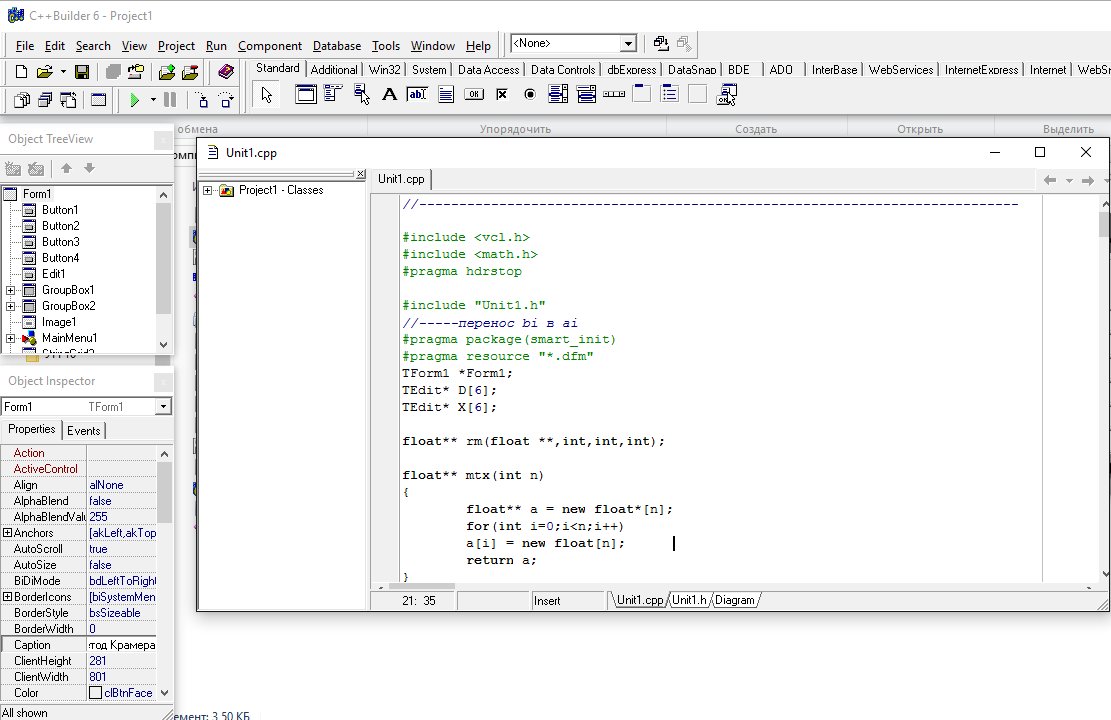Click the New Form toolbar icon
1111x720 pixels.
98,100
